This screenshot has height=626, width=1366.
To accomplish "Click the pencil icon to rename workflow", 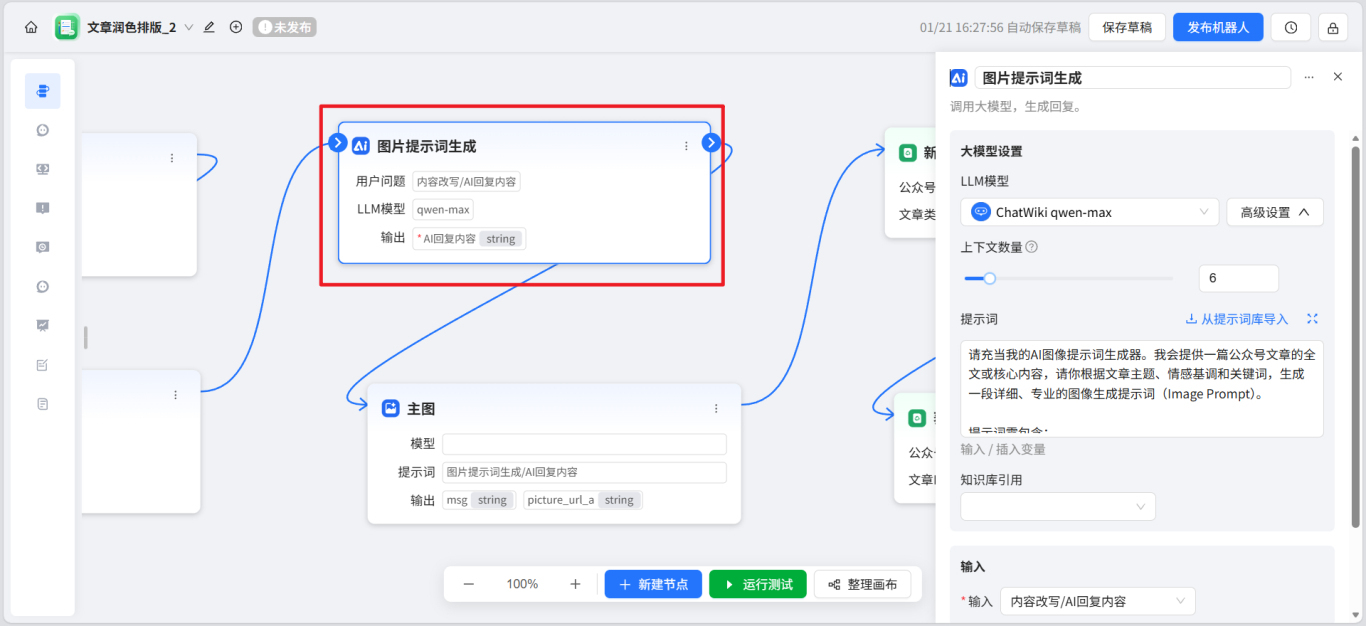I will coord(208,27).
